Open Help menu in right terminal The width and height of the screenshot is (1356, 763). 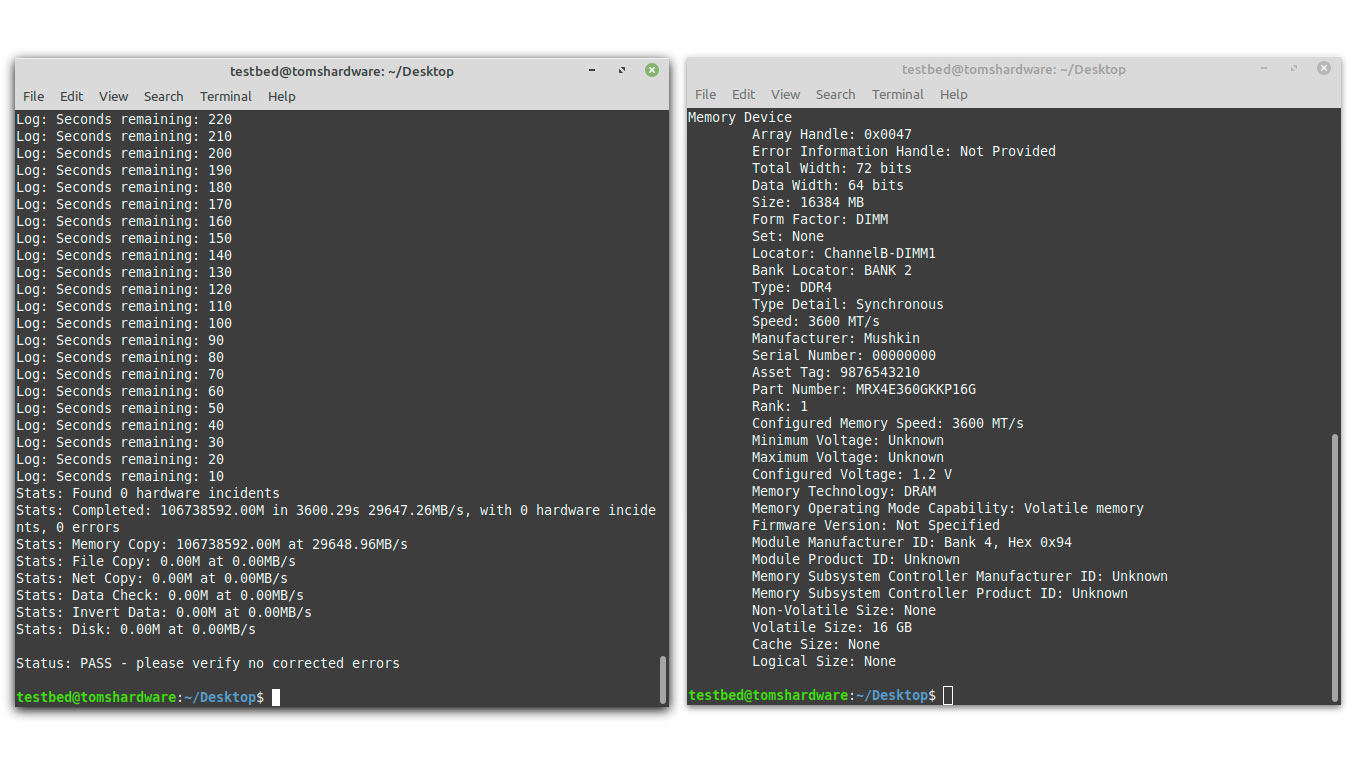[954, 94]
